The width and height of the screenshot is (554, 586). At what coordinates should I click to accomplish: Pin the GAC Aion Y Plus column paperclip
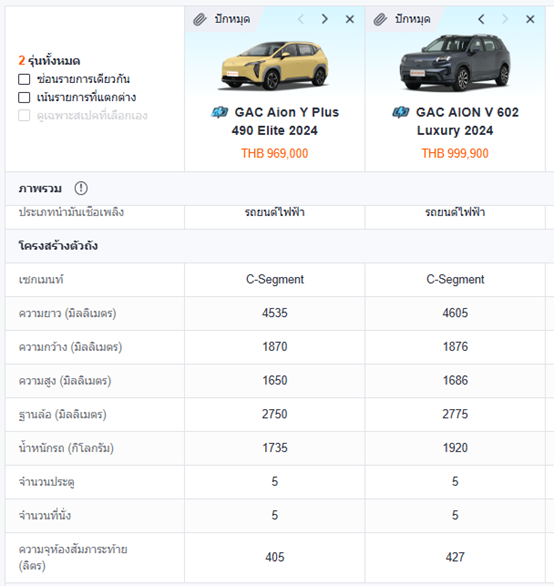(x=221, y=19)
